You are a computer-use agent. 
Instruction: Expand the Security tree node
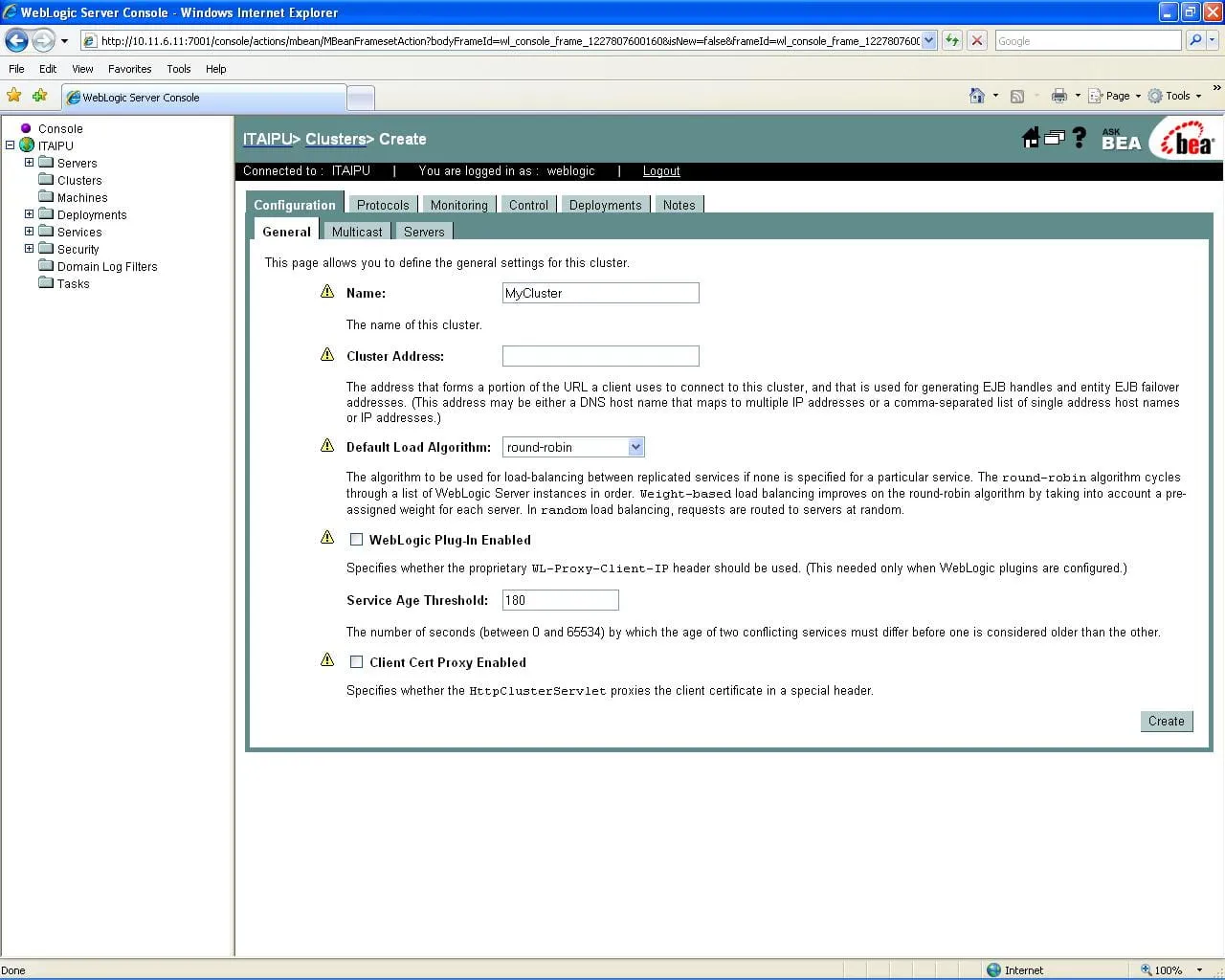(x=29, y=249)
